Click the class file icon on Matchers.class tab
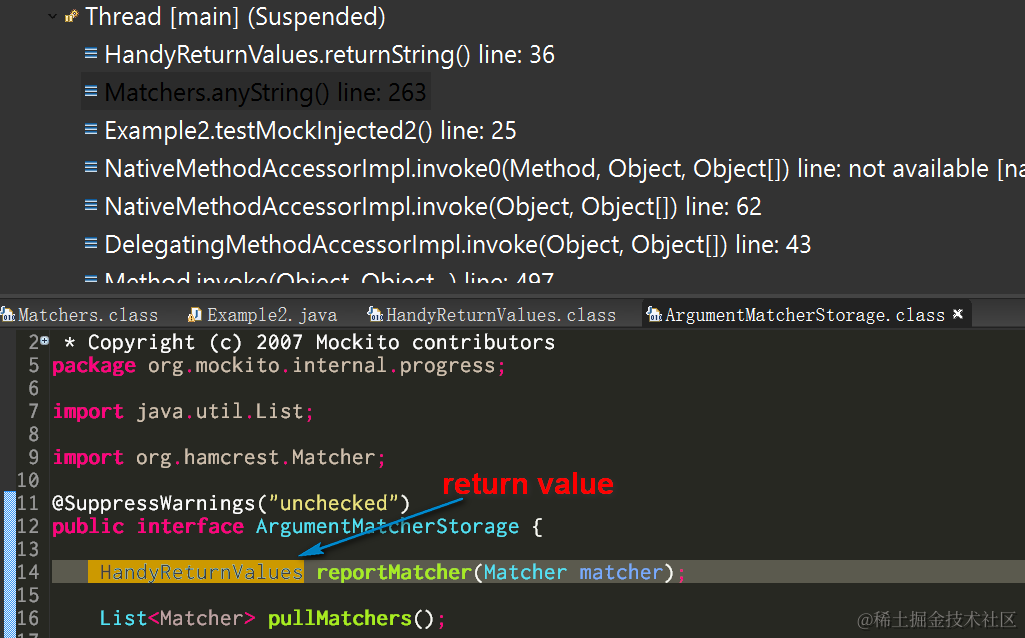1025x638 pixels. (8, 314)
